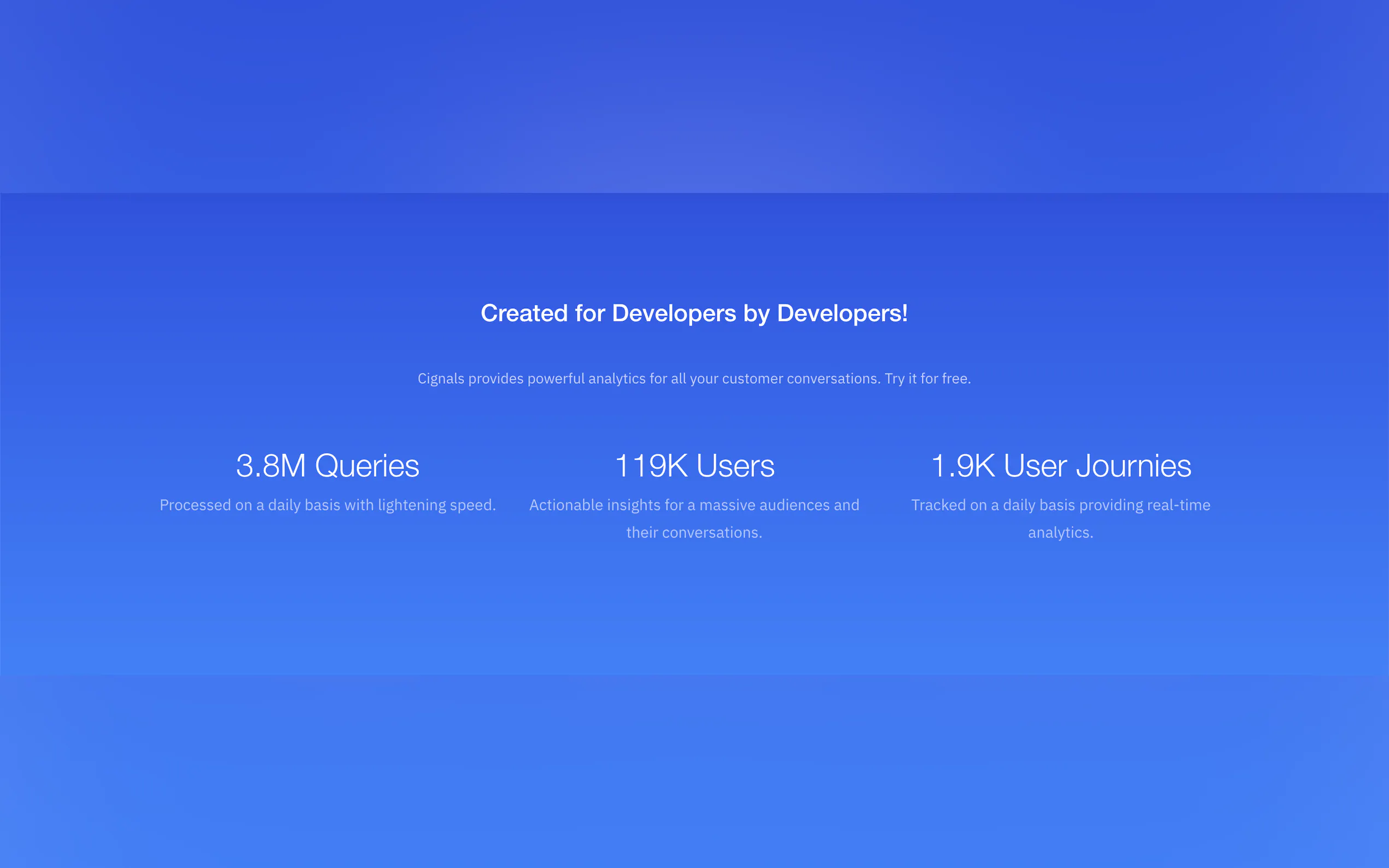This screenshot has width=1389, height=868.
Task: Click the 'Try it for free.' text
Action: (x=927, y=379)
